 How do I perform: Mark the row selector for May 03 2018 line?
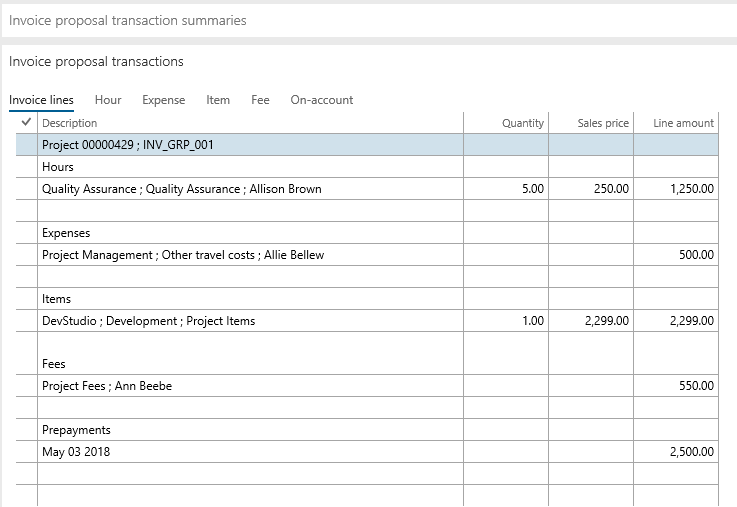pos(26,452)
